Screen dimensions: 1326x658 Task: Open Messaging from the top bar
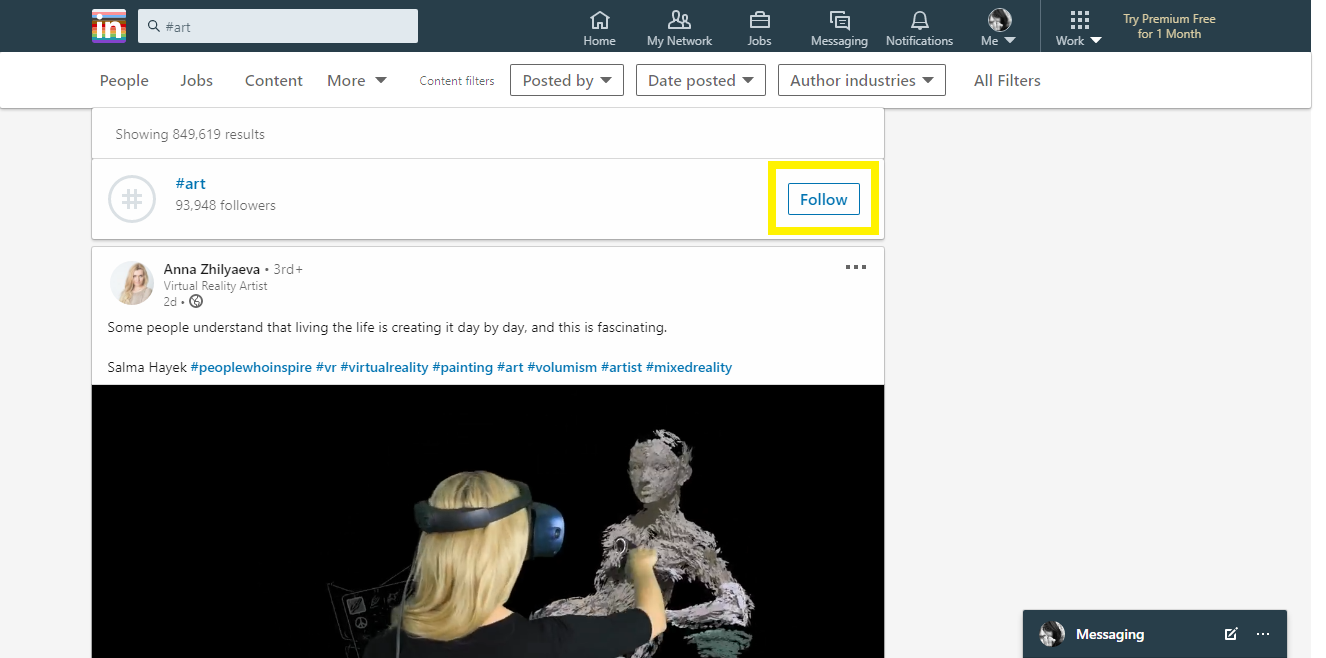[x=839, y=28]
